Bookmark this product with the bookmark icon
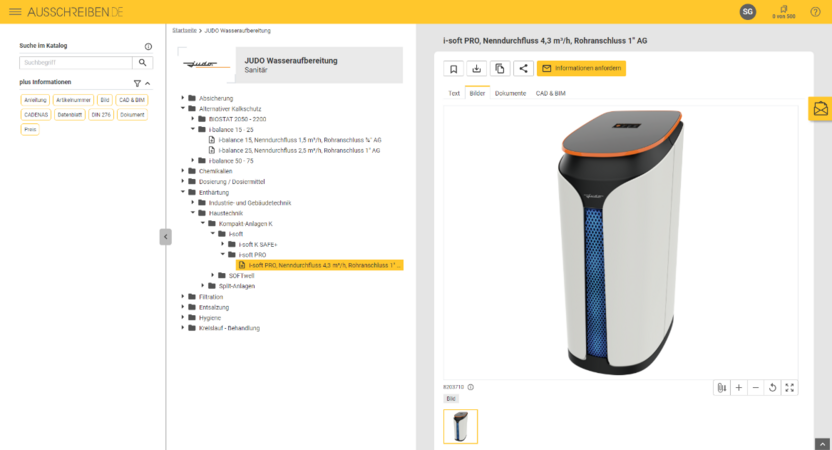 pyautogui.click(x=454, y=68)
